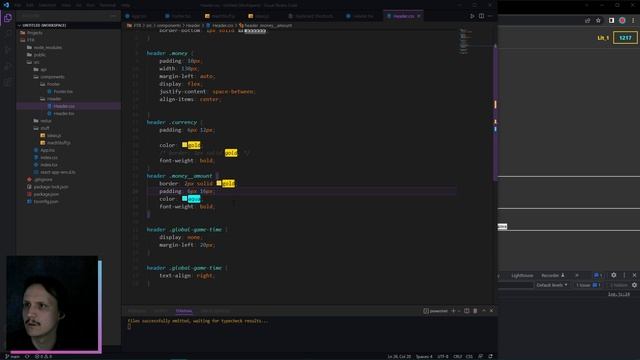
Task: Close the Header.css editor tab
Action: click(419, 16)
